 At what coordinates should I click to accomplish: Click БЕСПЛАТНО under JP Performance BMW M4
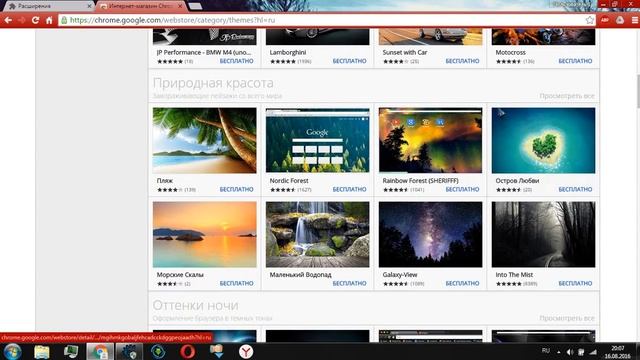pyautogui.click(x=236, y=61)
